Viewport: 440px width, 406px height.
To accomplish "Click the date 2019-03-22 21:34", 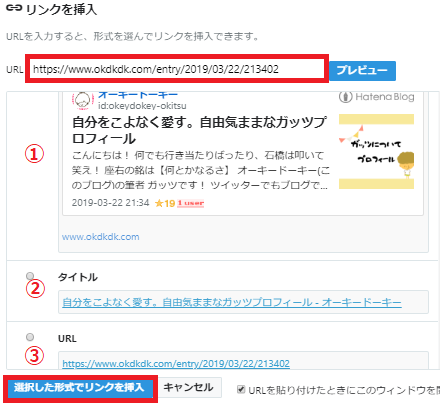I will coord(110,203).
